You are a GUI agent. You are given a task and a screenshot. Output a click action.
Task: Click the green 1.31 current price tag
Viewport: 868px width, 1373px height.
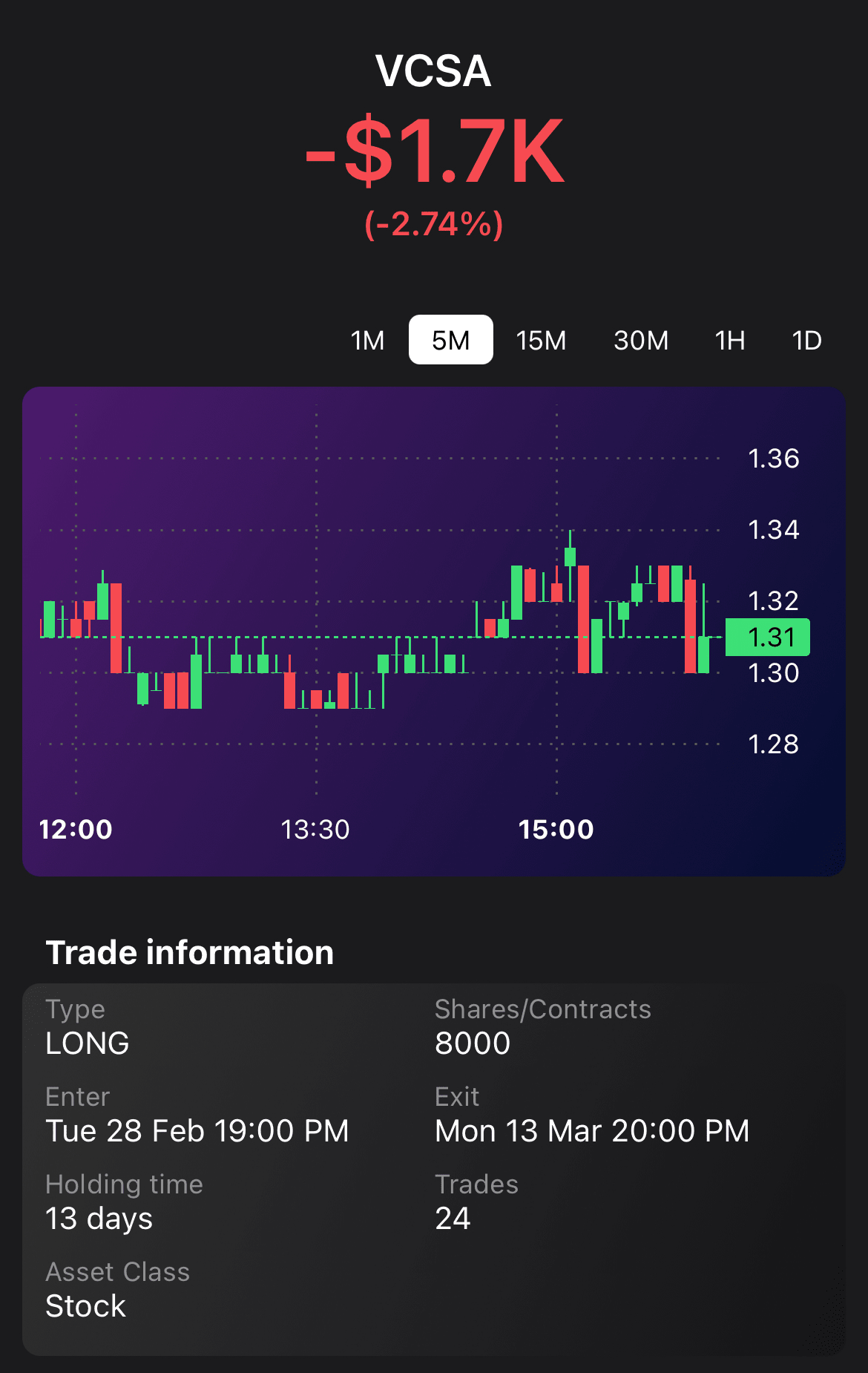767,638
